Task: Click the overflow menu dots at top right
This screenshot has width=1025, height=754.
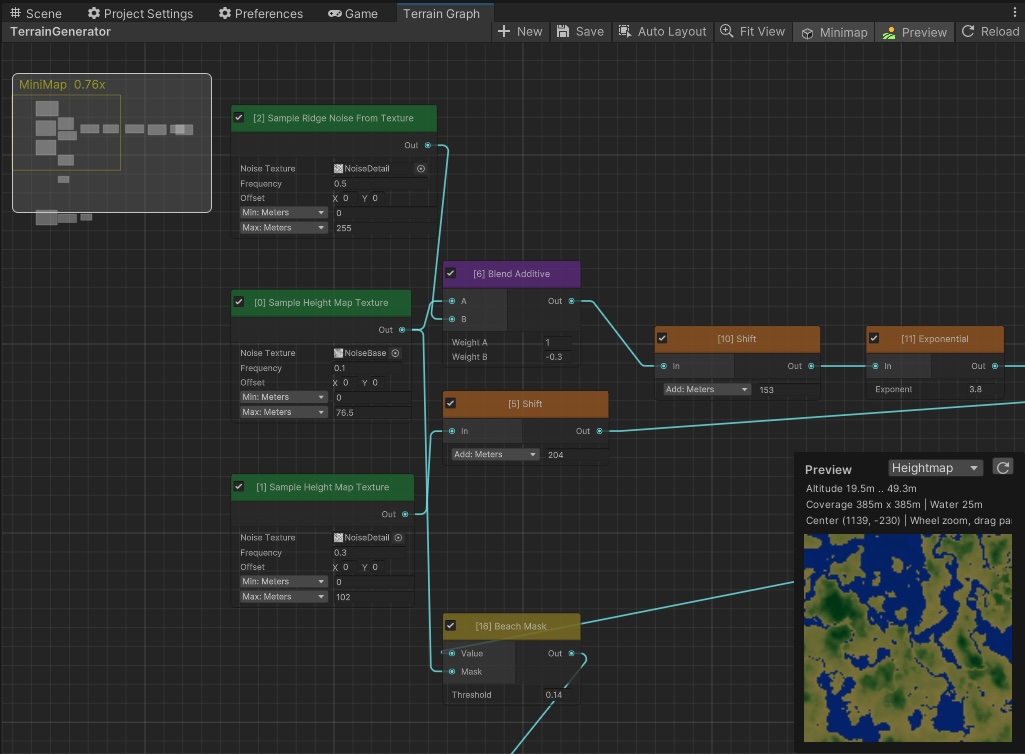Action: point(1015,10)
